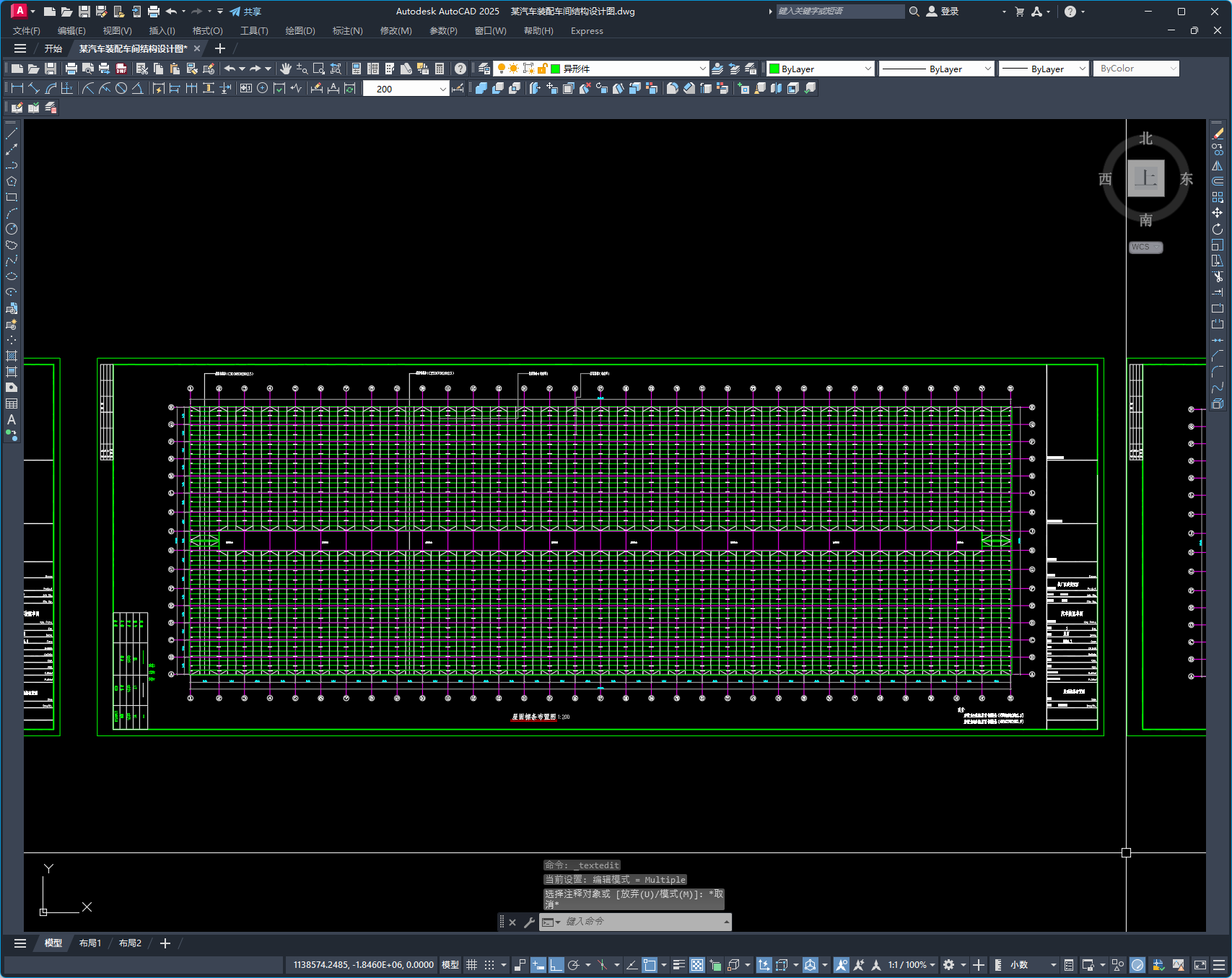Select the Rotate modify tool
This screenshot has height=978, width=1232.
click(1218, 229)
